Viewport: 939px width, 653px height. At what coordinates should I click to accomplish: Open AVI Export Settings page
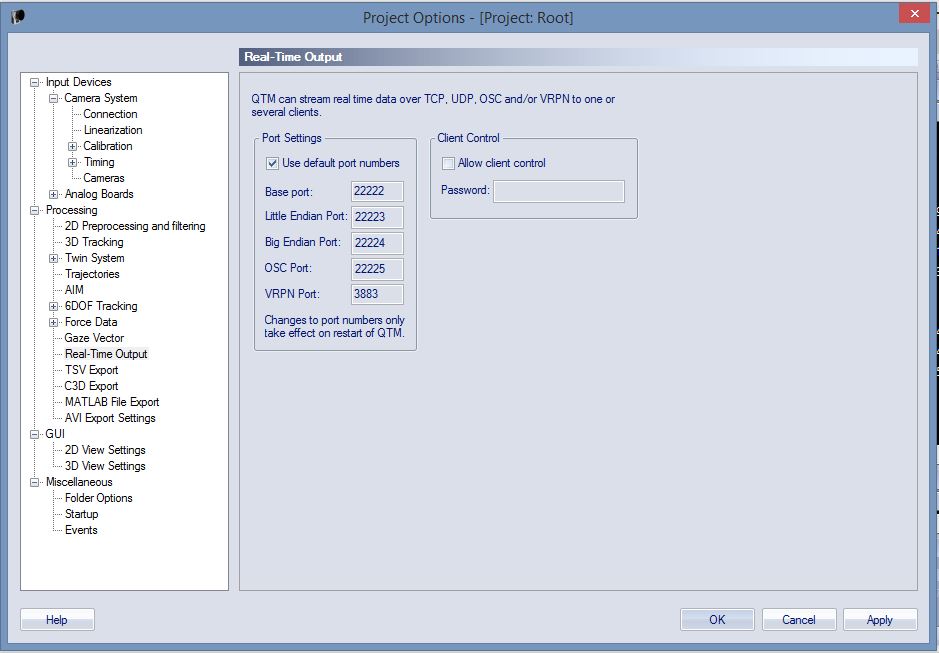[110, 418]
